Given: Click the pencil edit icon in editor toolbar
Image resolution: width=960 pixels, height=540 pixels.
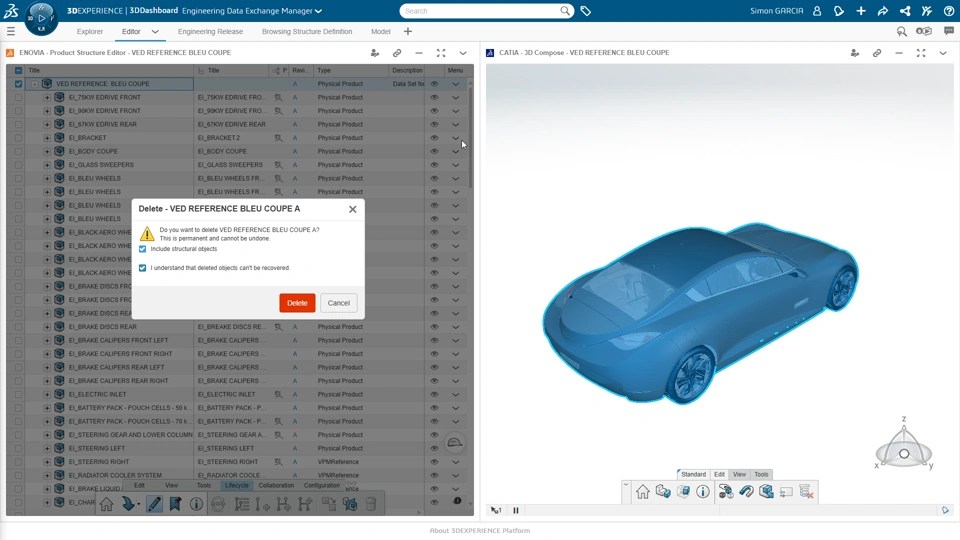Looking at the screenshot, I should click(x=154, y=504).
